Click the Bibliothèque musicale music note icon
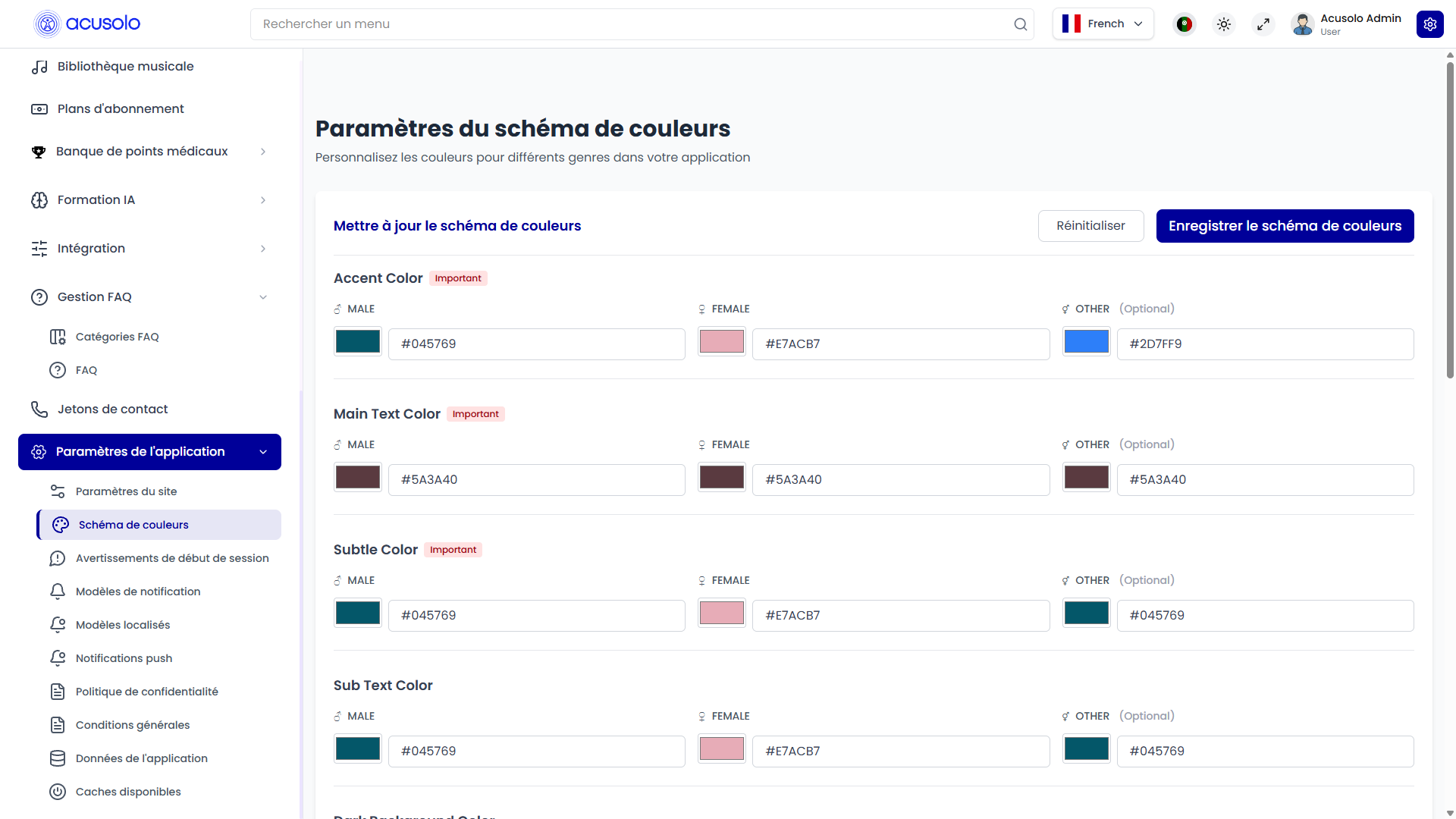1456x819 pixels. coord(39,67)
